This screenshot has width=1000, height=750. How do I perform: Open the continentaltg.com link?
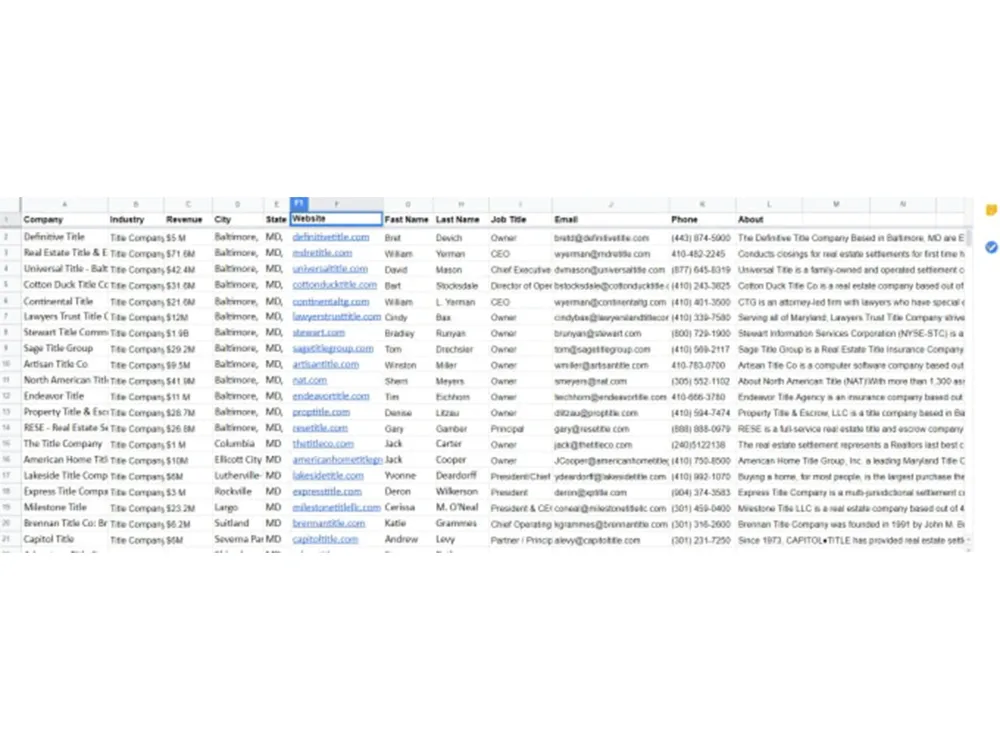click(x=330, y=301)
